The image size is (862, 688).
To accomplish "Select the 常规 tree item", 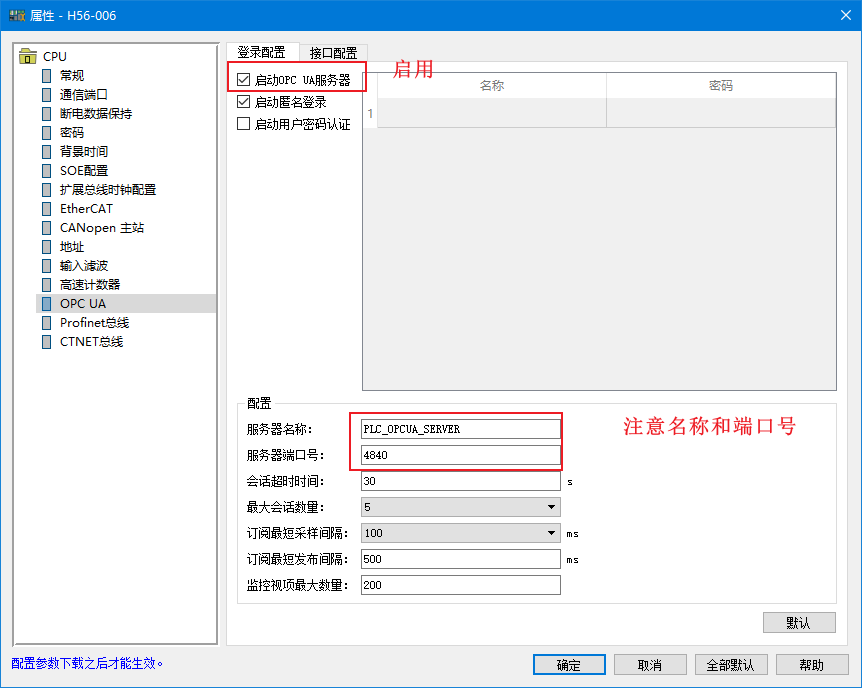I will pos(72,75).
